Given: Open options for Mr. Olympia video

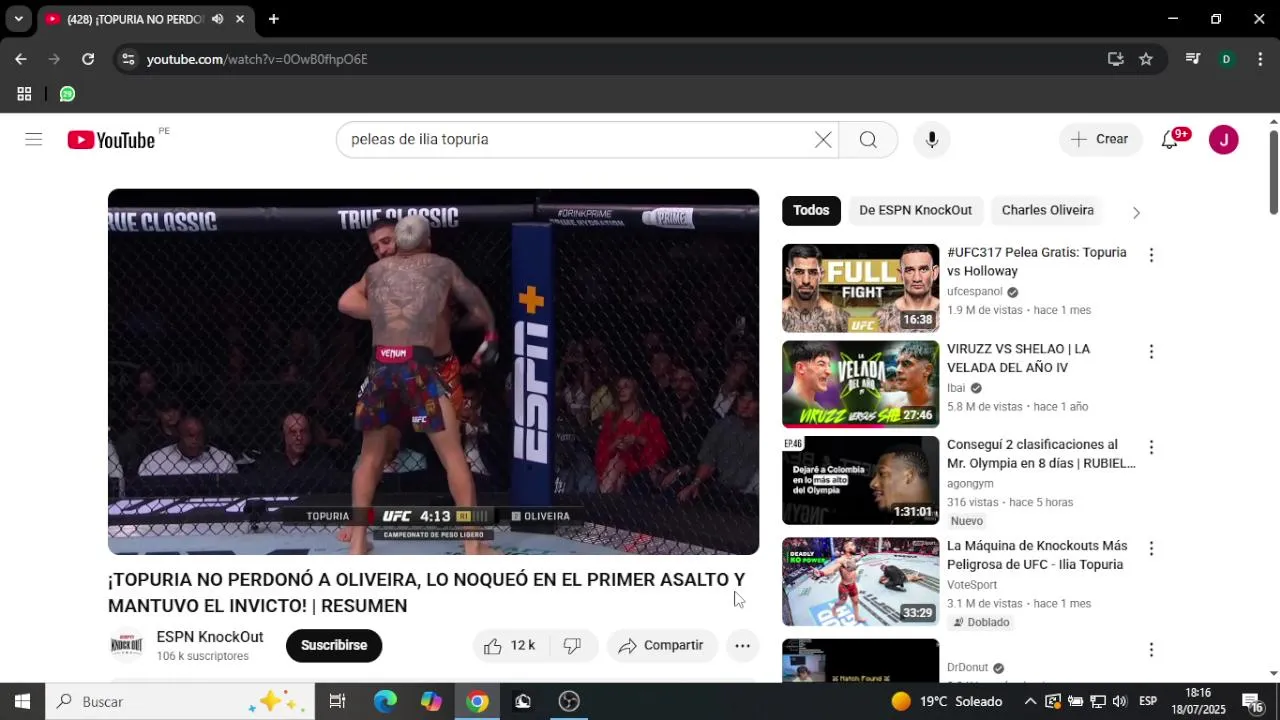Looking at the screenshot, I should (1151, 447).
